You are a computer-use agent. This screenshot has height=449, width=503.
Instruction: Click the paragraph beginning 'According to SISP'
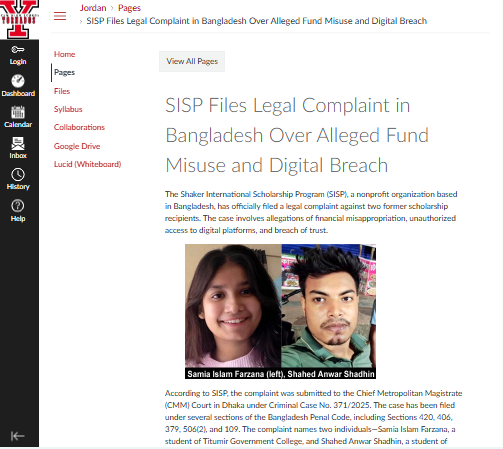[313, 417]
